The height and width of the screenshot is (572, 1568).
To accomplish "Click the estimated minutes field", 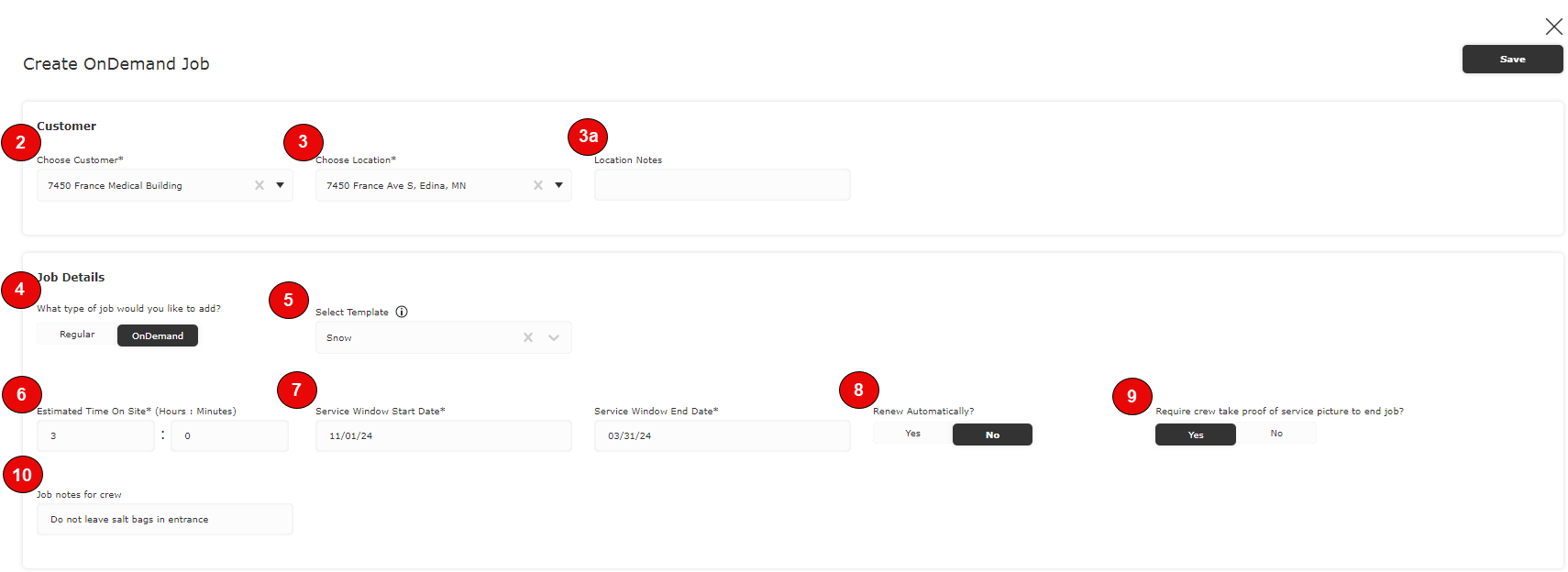I will point(229,436).
